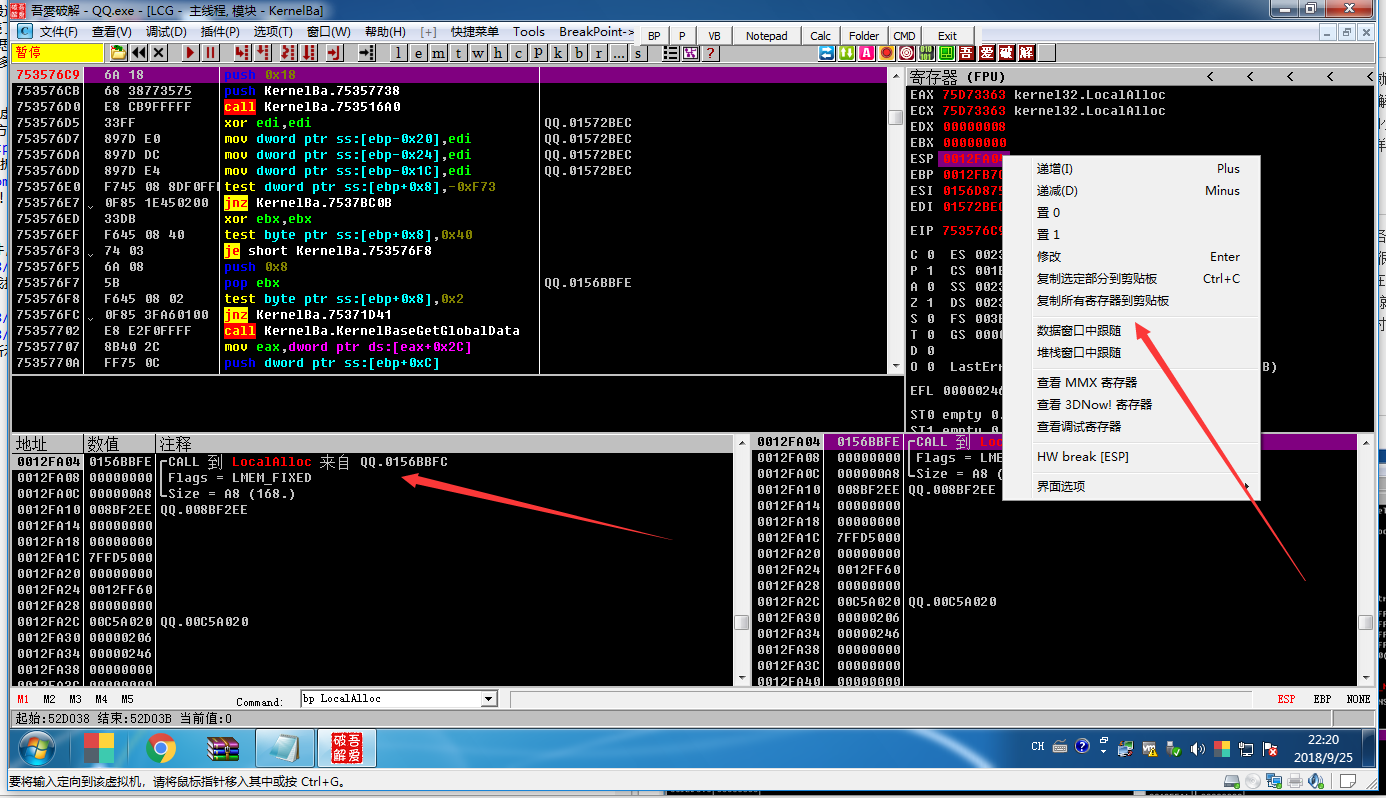Open Patches via the 'P' toolbar button
This screenshot has height=798, width=1386.
click(538, 53)
